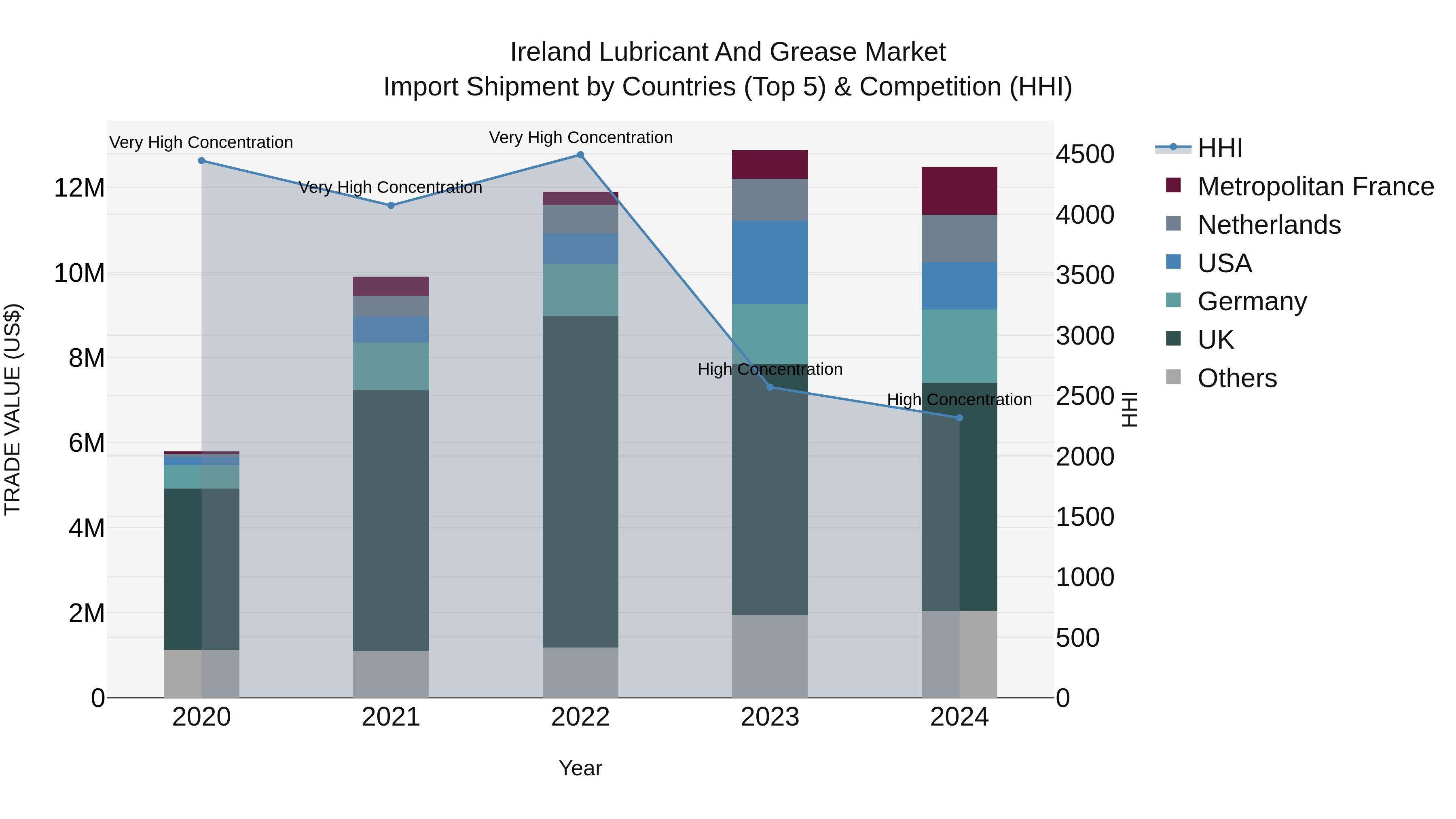
Task: Click the 'High Concentration' label near 2024
Action: click(960, 400)
